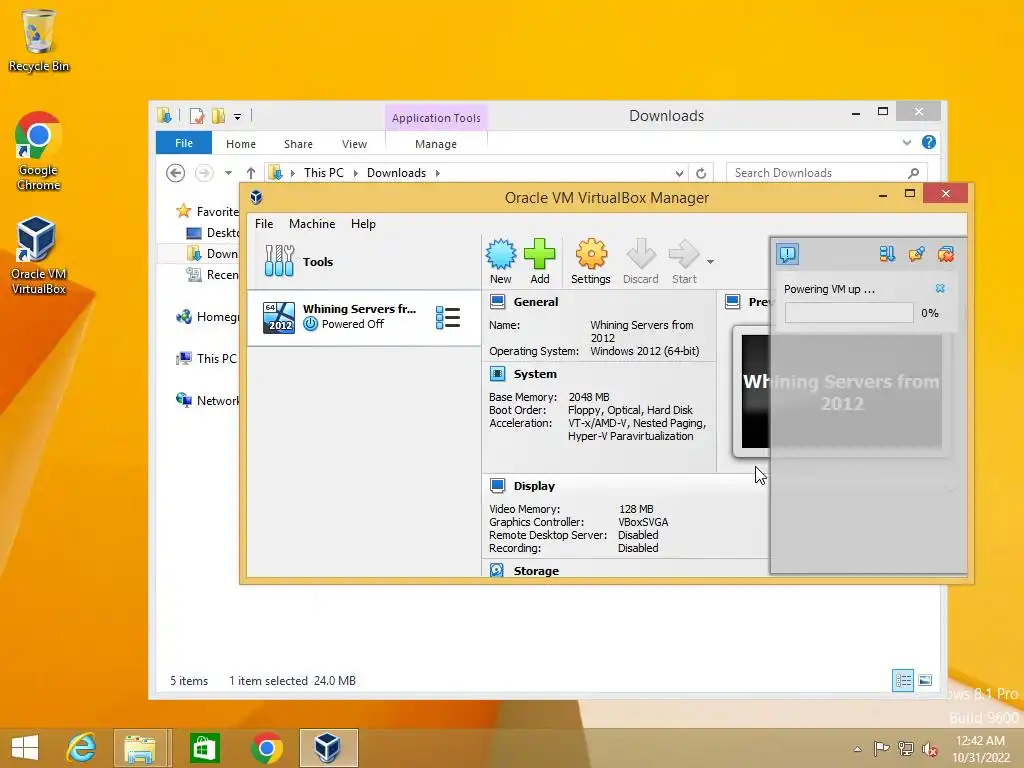Click the New virtual machine icon

click(501, 261)
